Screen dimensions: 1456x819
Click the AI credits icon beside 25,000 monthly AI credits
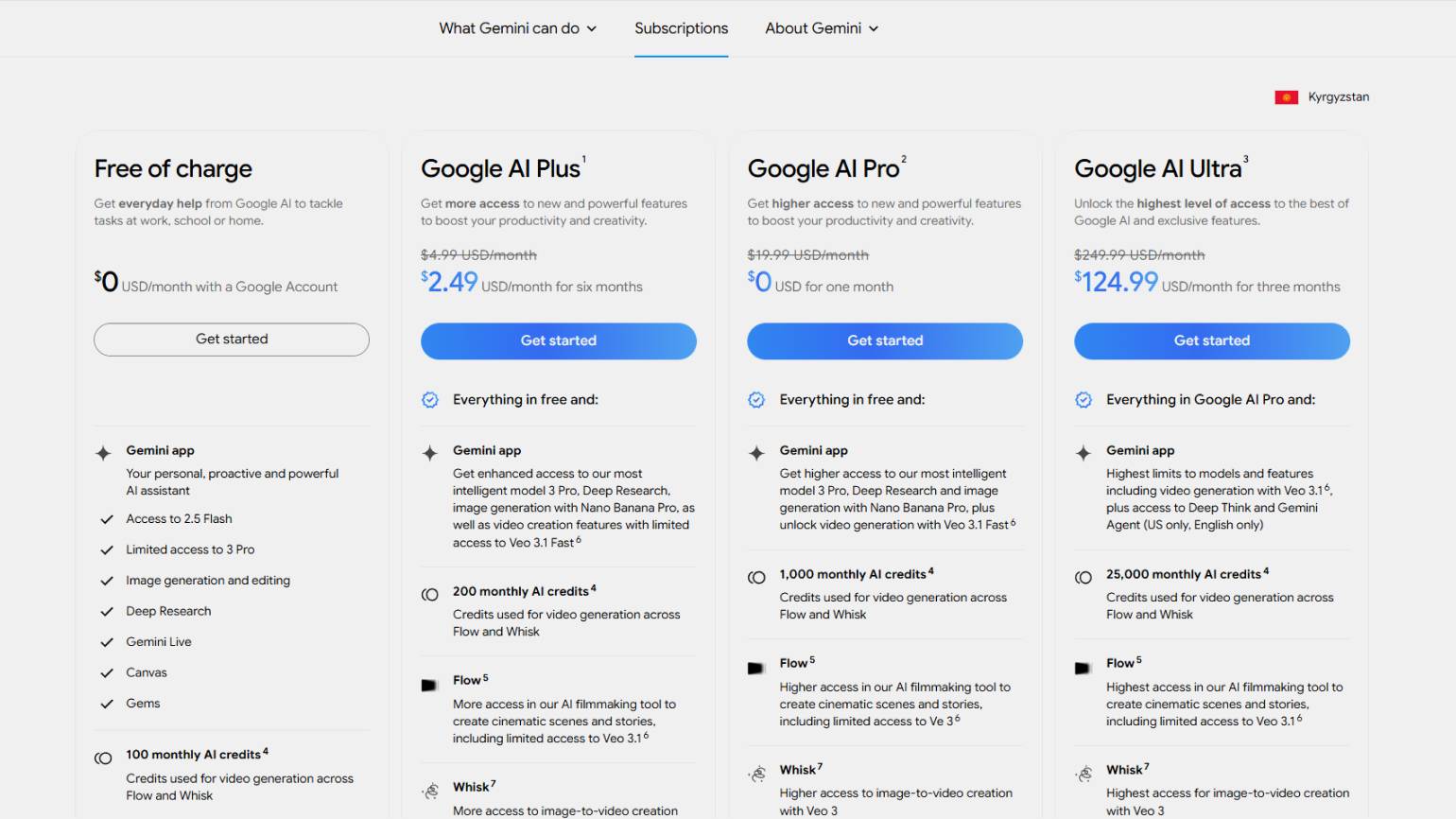[1083, 577]
